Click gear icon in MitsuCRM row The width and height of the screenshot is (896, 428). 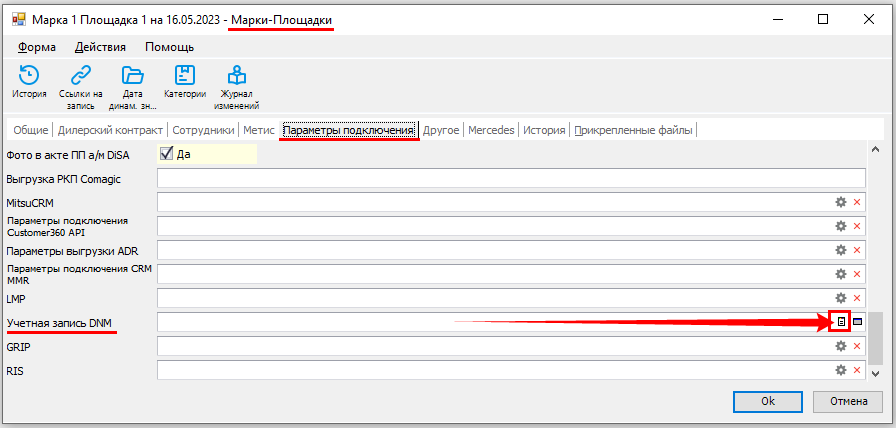841,202
